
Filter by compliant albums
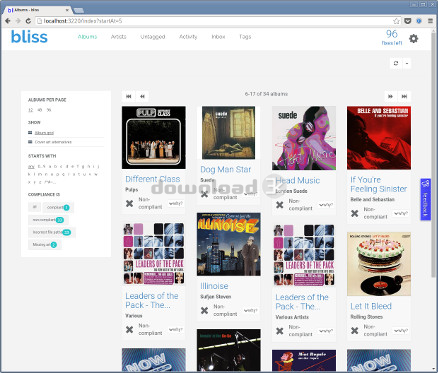(58, 207)
